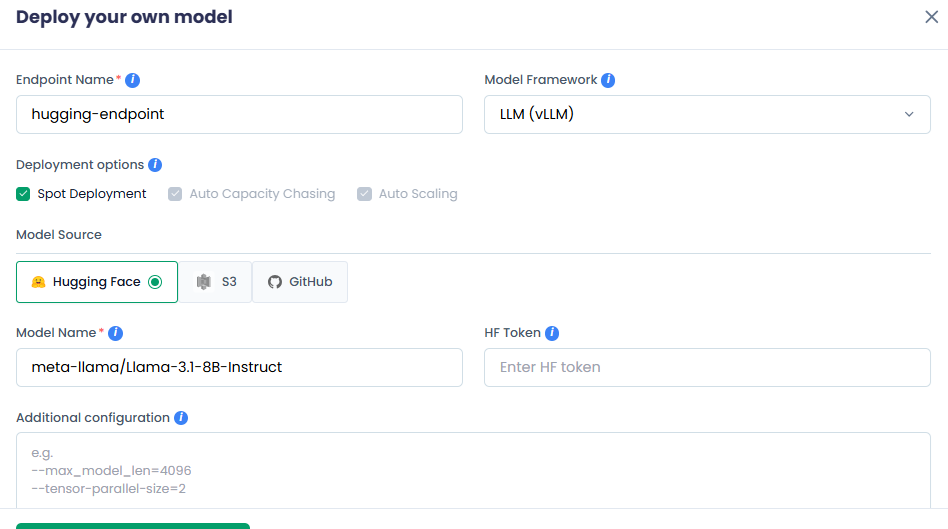The image size is (948, 529).
Task: Close the Deploy your own model dialog
Action: [x=931, y=17]
